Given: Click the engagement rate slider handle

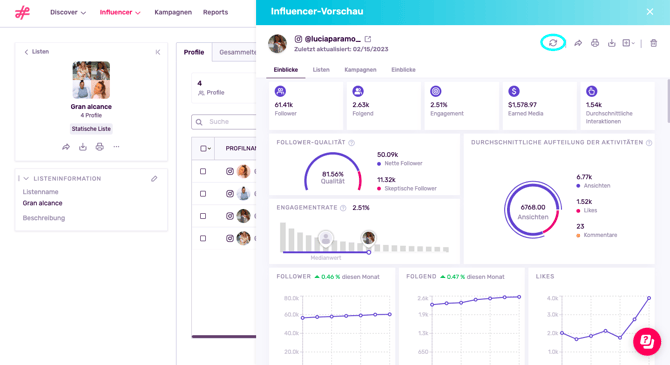Looking at the screenshot, I should (369, 252).
